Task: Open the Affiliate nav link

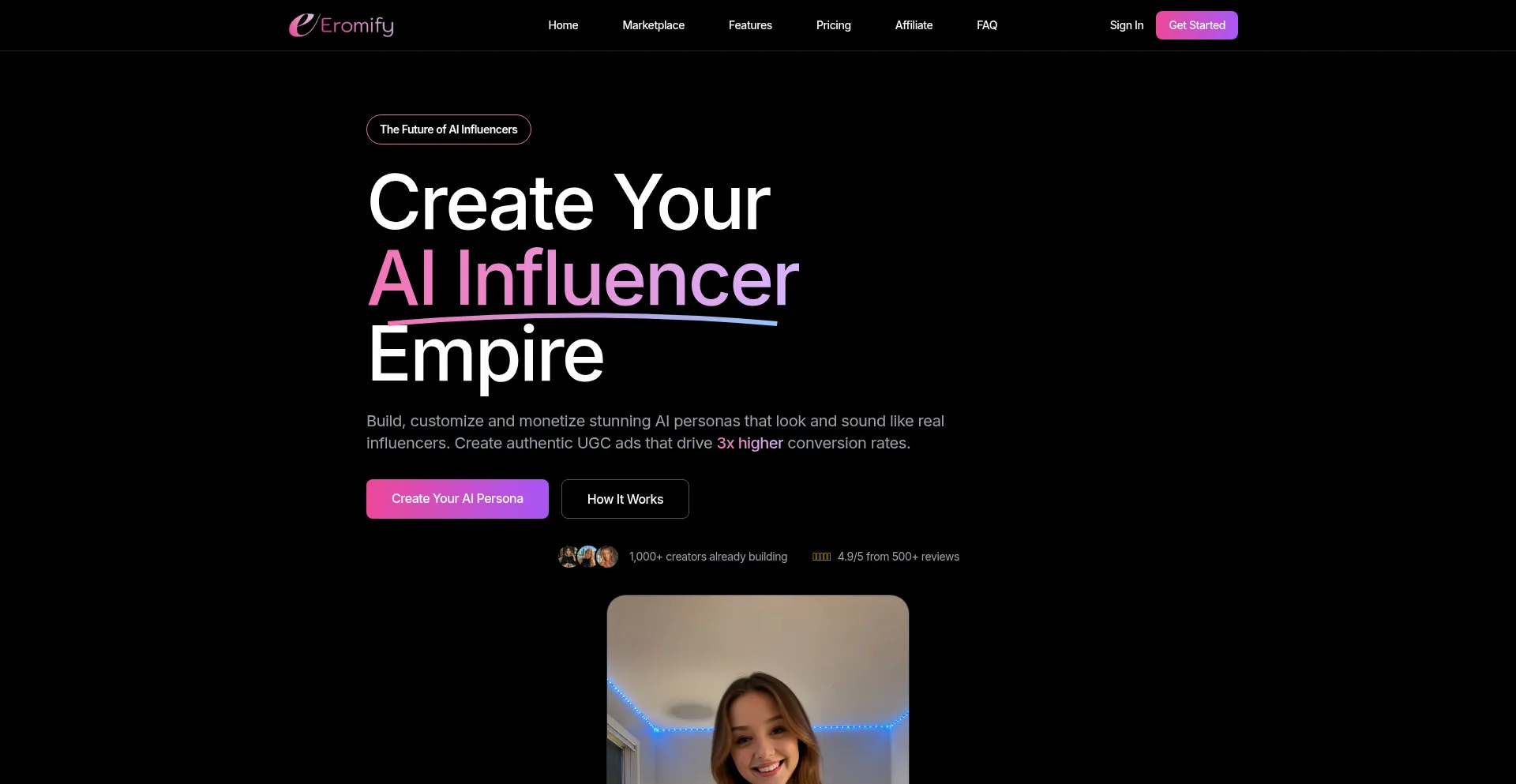Action: click(914, 25)
